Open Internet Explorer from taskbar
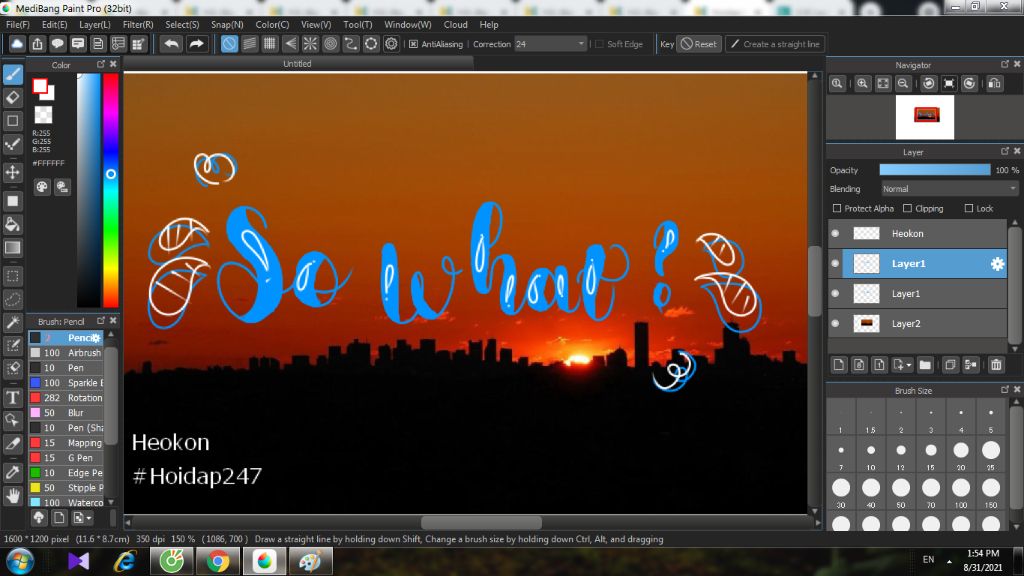This screenshot has width=1024, height=576. [x=125, y=562]
